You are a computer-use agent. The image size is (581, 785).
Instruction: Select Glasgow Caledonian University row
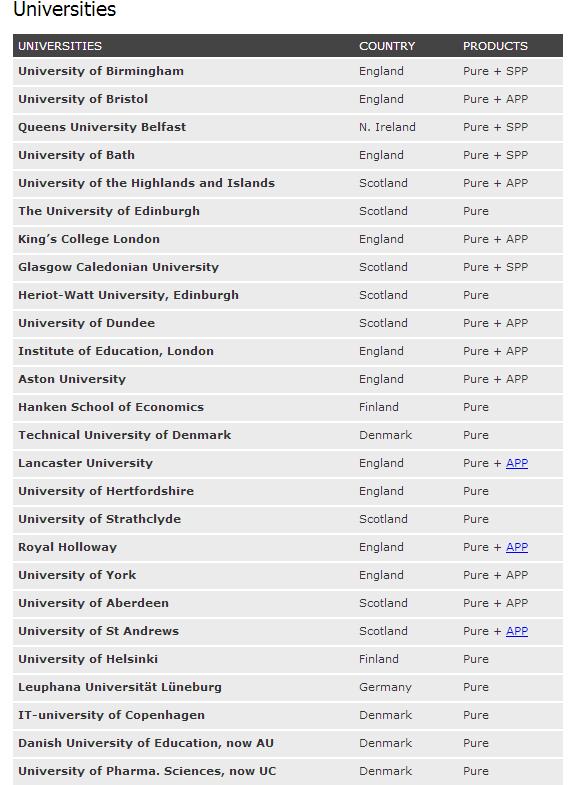pos(288,267)
